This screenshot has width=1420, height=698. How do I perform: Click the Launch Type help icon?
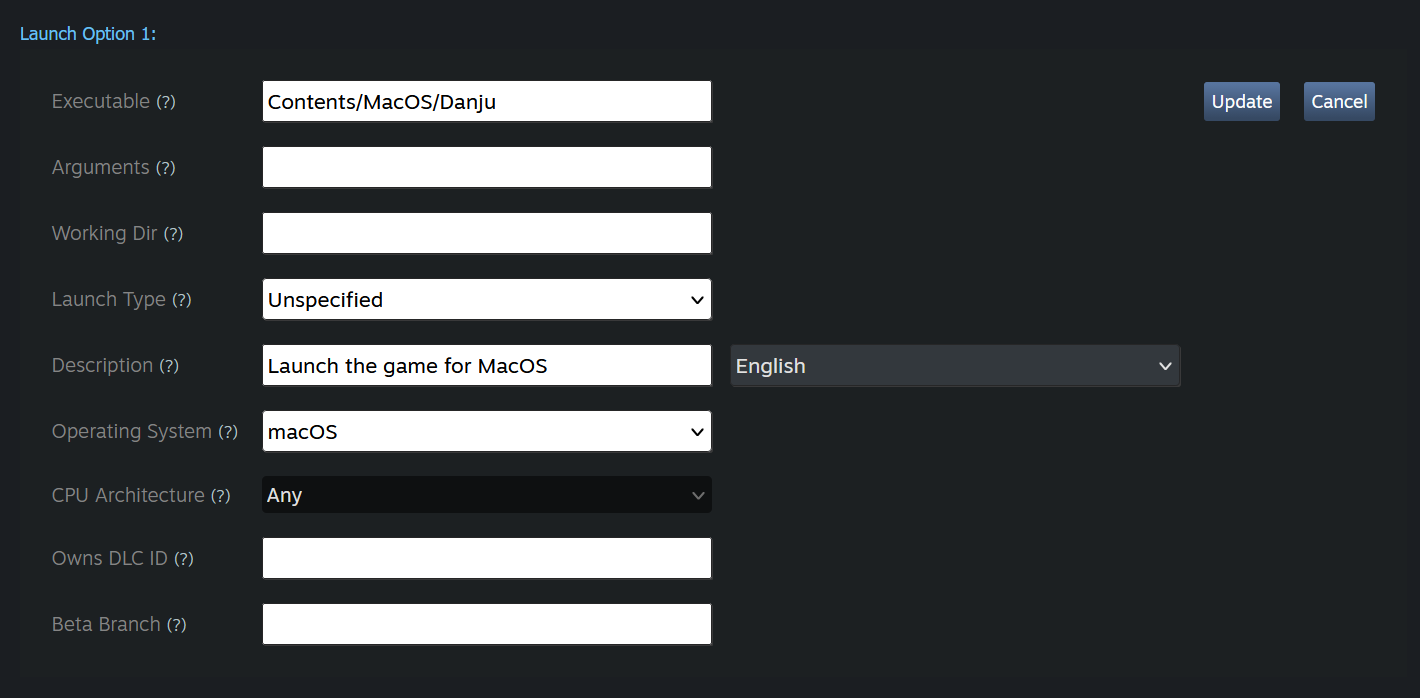(x=184, y=300)
